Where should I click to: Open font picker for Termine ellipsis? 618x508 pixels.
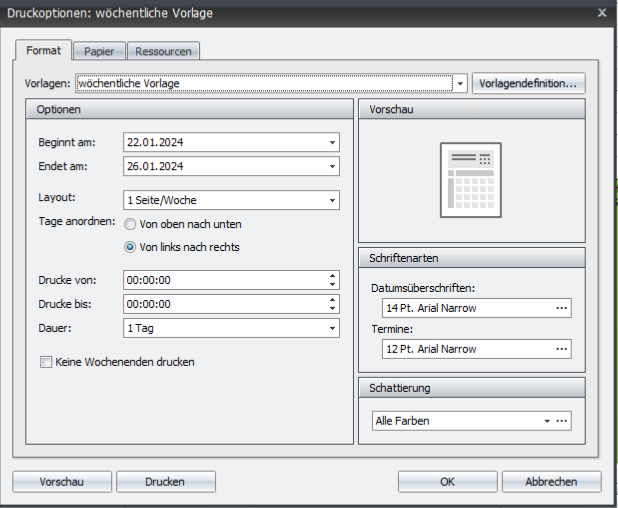click(562, 349)
